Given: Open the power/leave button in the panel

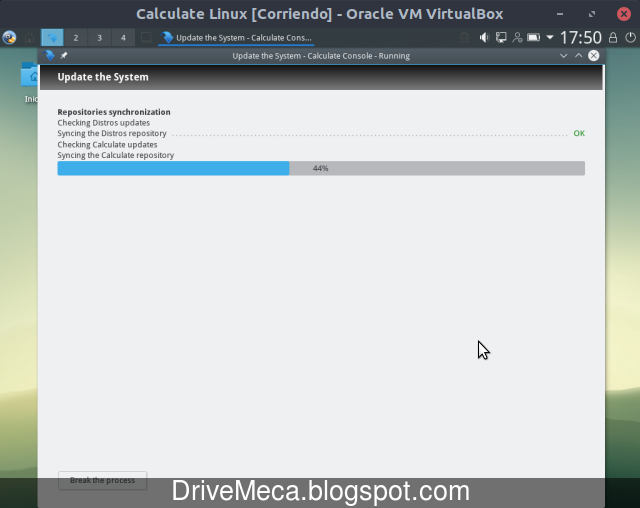Looking at the screenshot, I should pyautogui.click(x=631, y=38).
